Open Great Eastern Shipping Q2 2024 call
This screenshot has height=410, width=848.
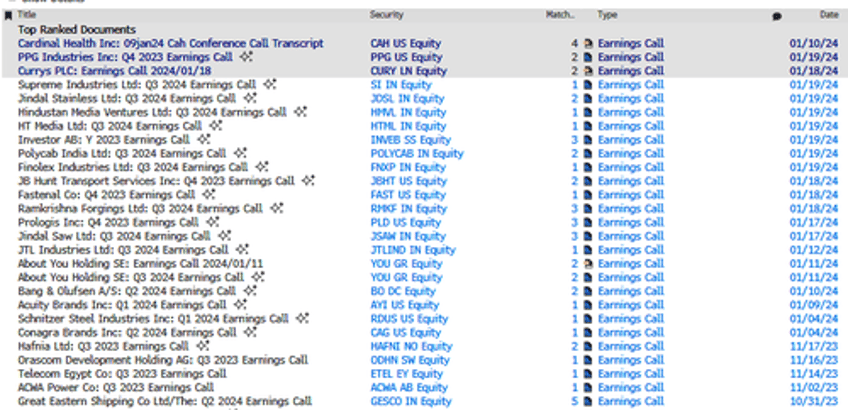point(165,401)
